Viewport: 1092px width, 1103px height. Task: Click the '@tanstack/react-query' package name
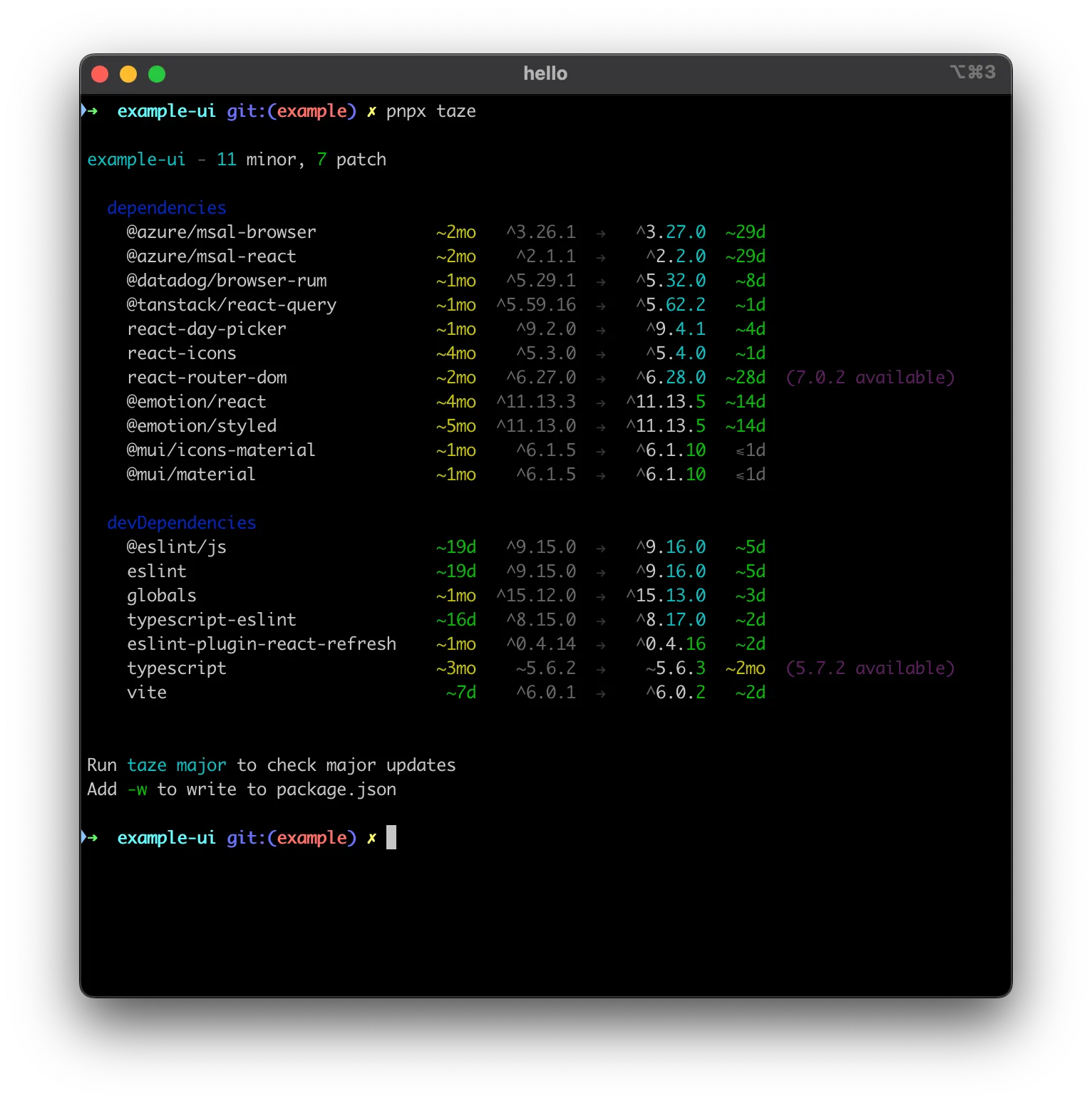coord(232,305)
